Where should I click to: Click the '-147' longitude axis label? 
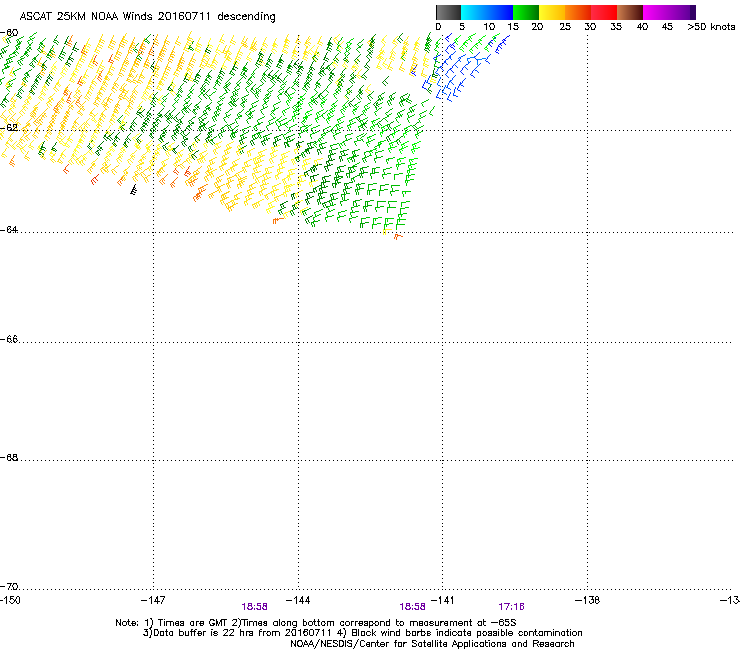click(153, 600)
